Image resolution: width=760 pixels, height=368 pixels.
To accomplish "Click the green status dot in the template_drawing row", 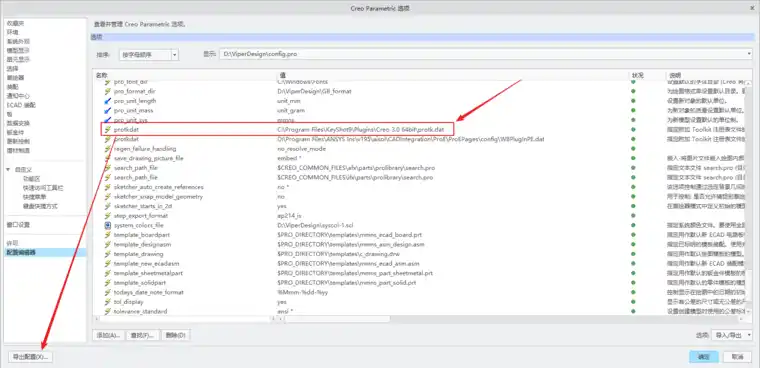I will [633, 254].
